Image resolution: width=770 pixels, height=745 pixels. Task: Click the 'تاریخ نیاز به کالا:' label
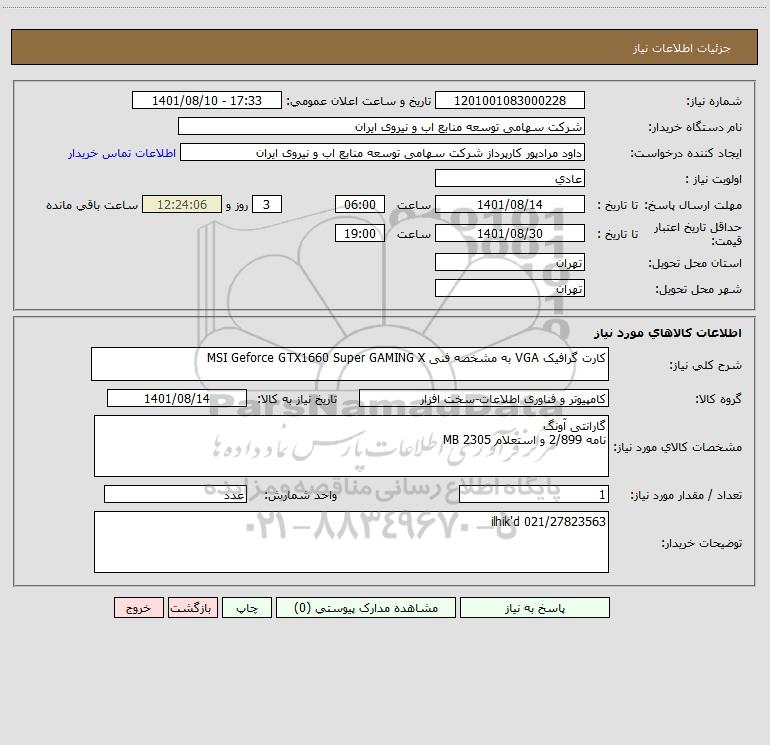pos(297,399)
